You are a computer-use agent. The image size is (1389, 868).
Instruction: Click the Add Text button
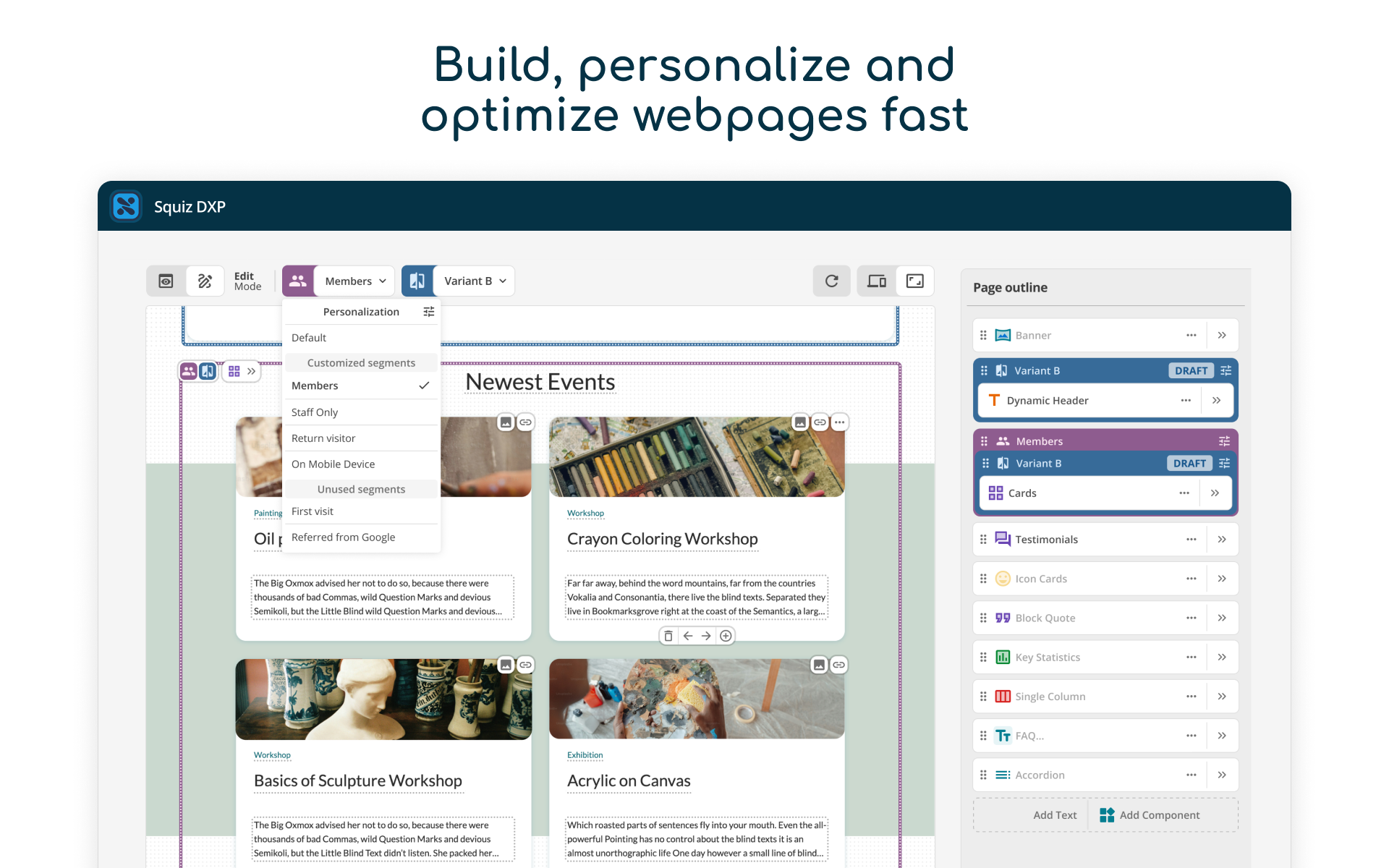pyautogui.click(x=1054, y=814)
